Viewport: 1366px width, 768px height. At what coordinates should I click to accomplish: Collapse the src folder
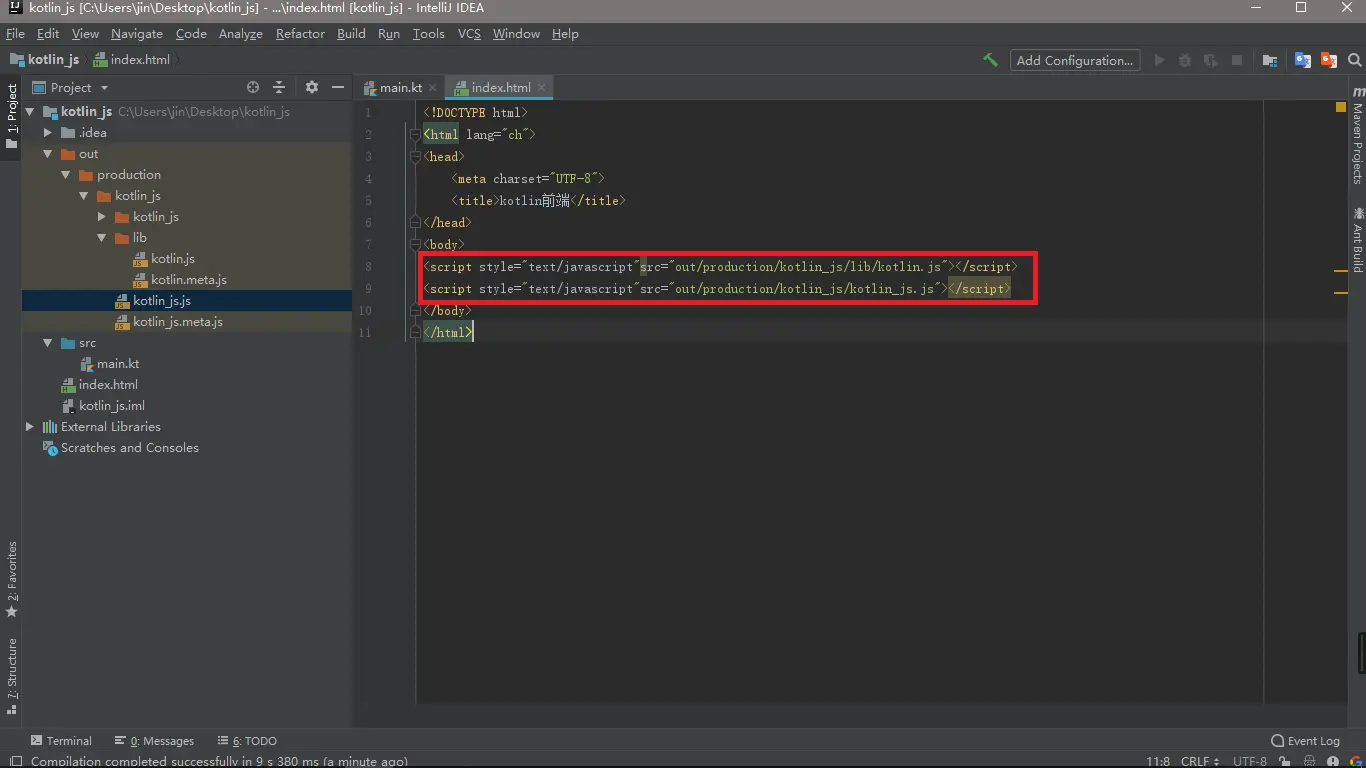[x=48, y=343]
